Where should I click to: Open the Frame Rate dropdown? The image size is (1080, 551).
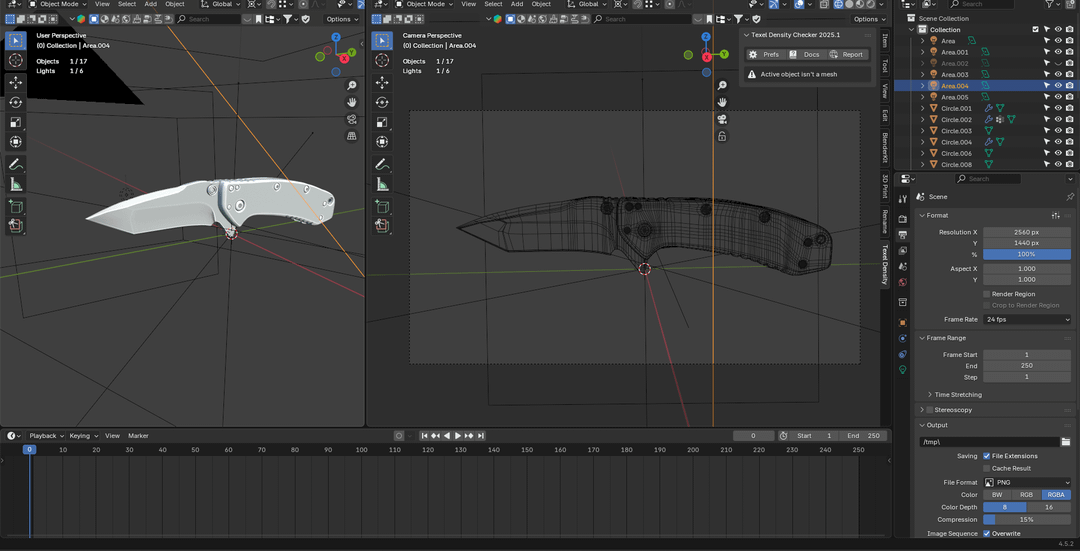[x=1027, y=320]
